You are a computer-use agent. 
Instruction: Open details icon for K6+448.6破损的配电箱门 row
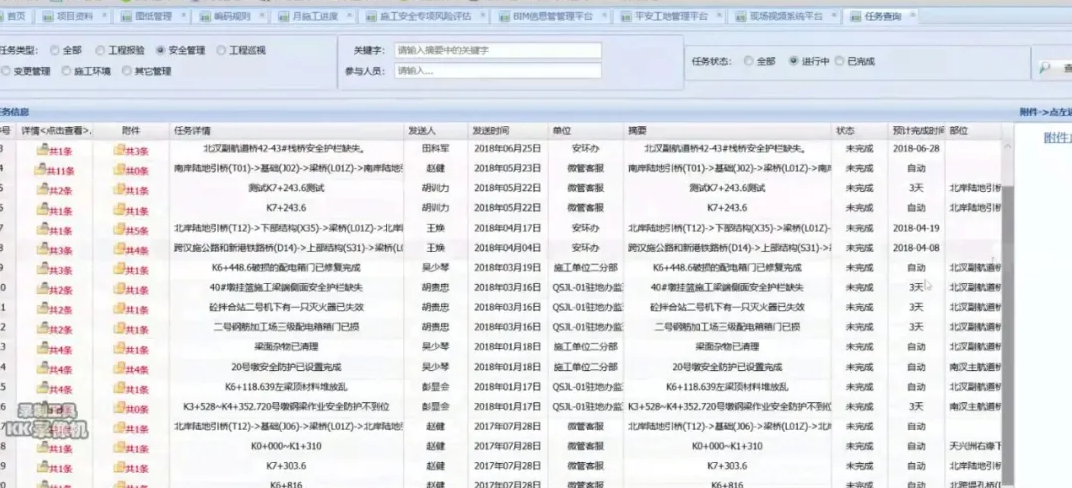(x=42, y=268)
